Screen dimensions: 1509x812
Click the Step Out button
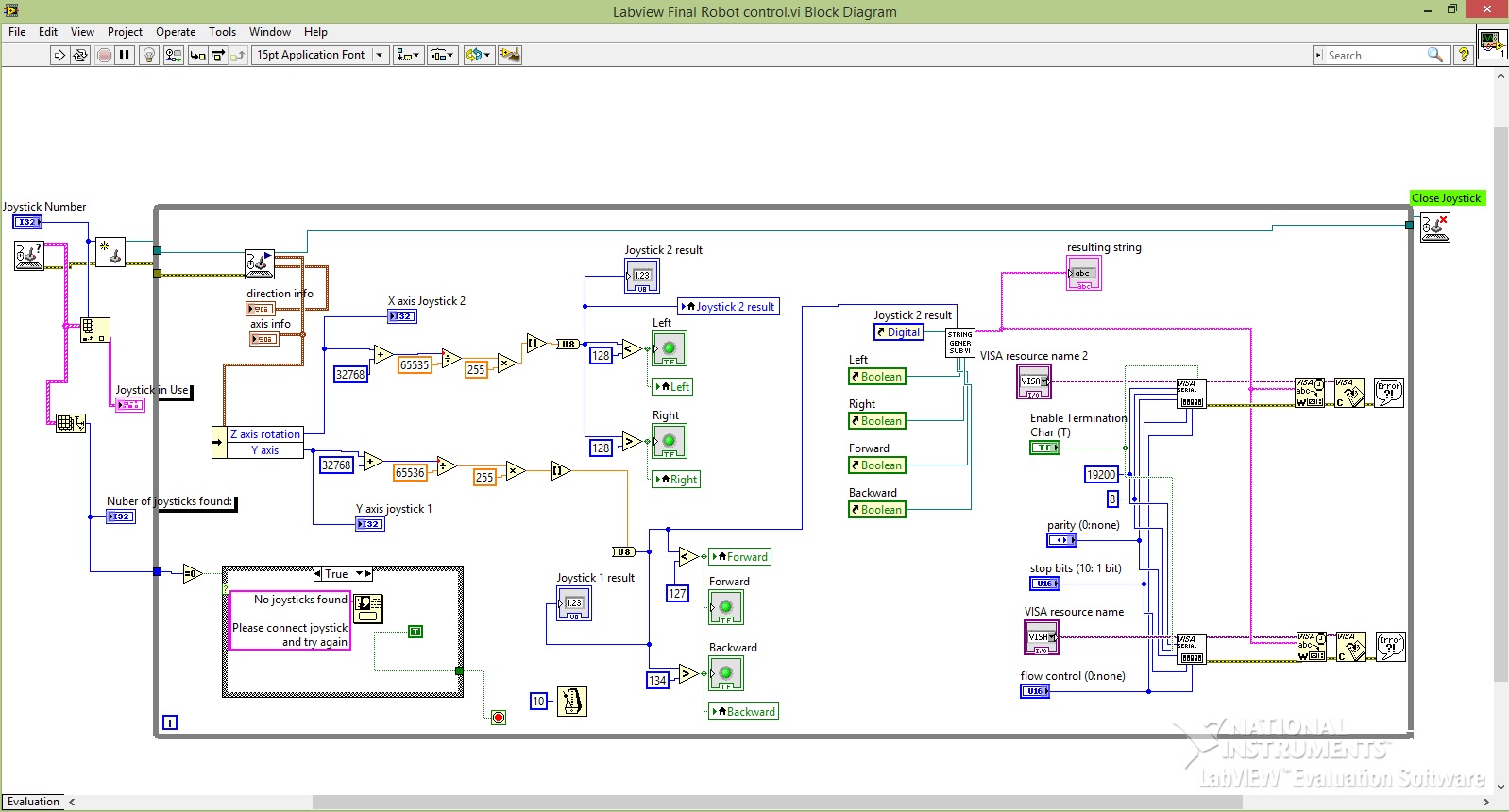point(237,55)
